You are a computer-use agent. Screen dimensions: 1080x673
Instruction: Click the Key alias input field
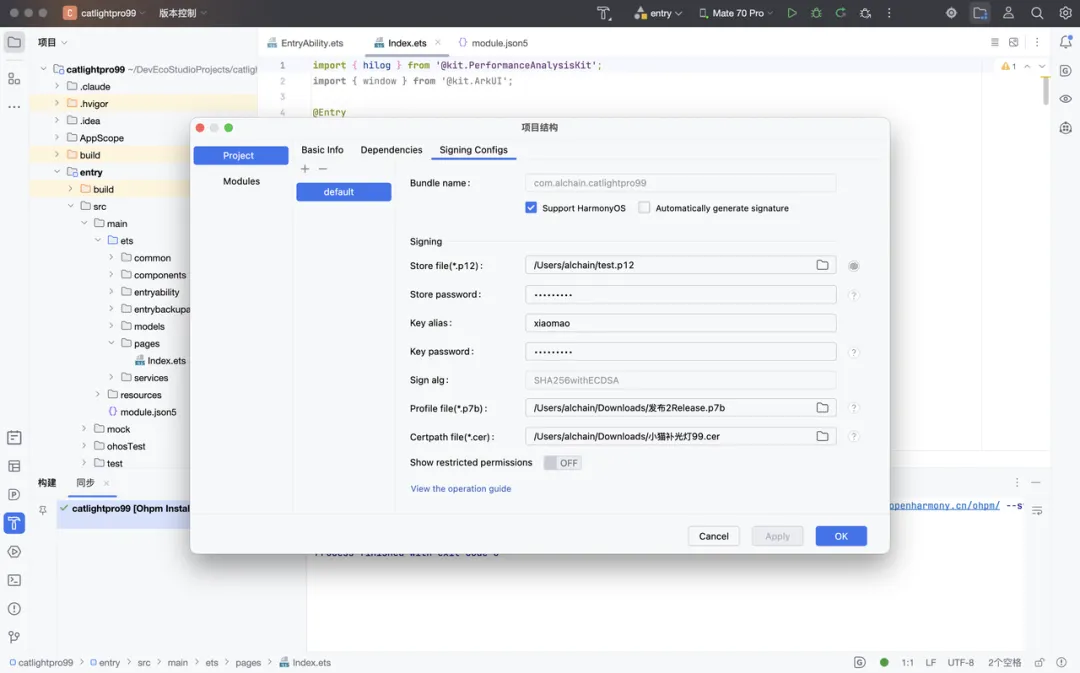pyautogui.click(x=681, y=323)
